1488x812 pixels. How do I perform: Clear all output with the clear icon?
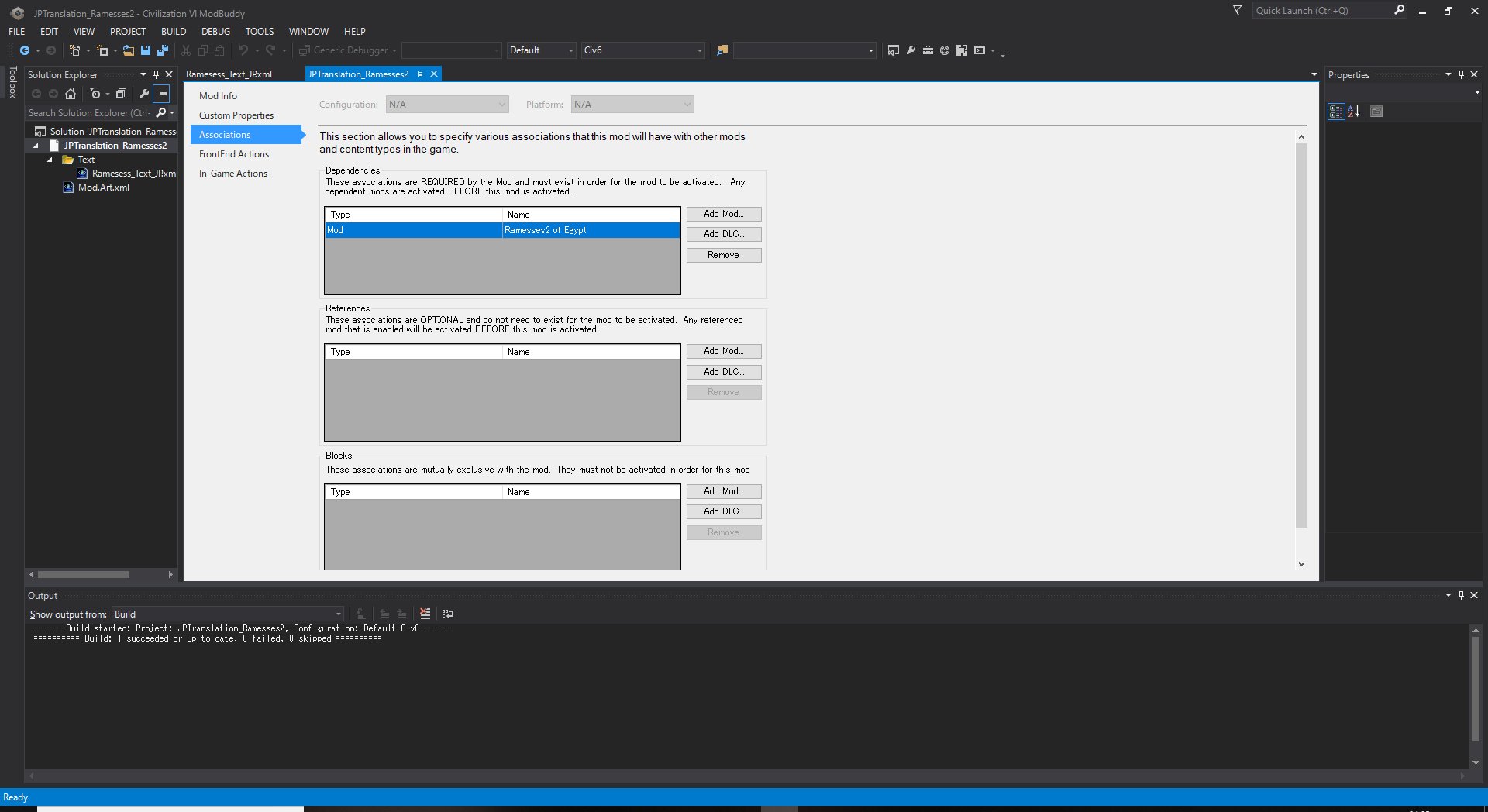tap(425, 614)
